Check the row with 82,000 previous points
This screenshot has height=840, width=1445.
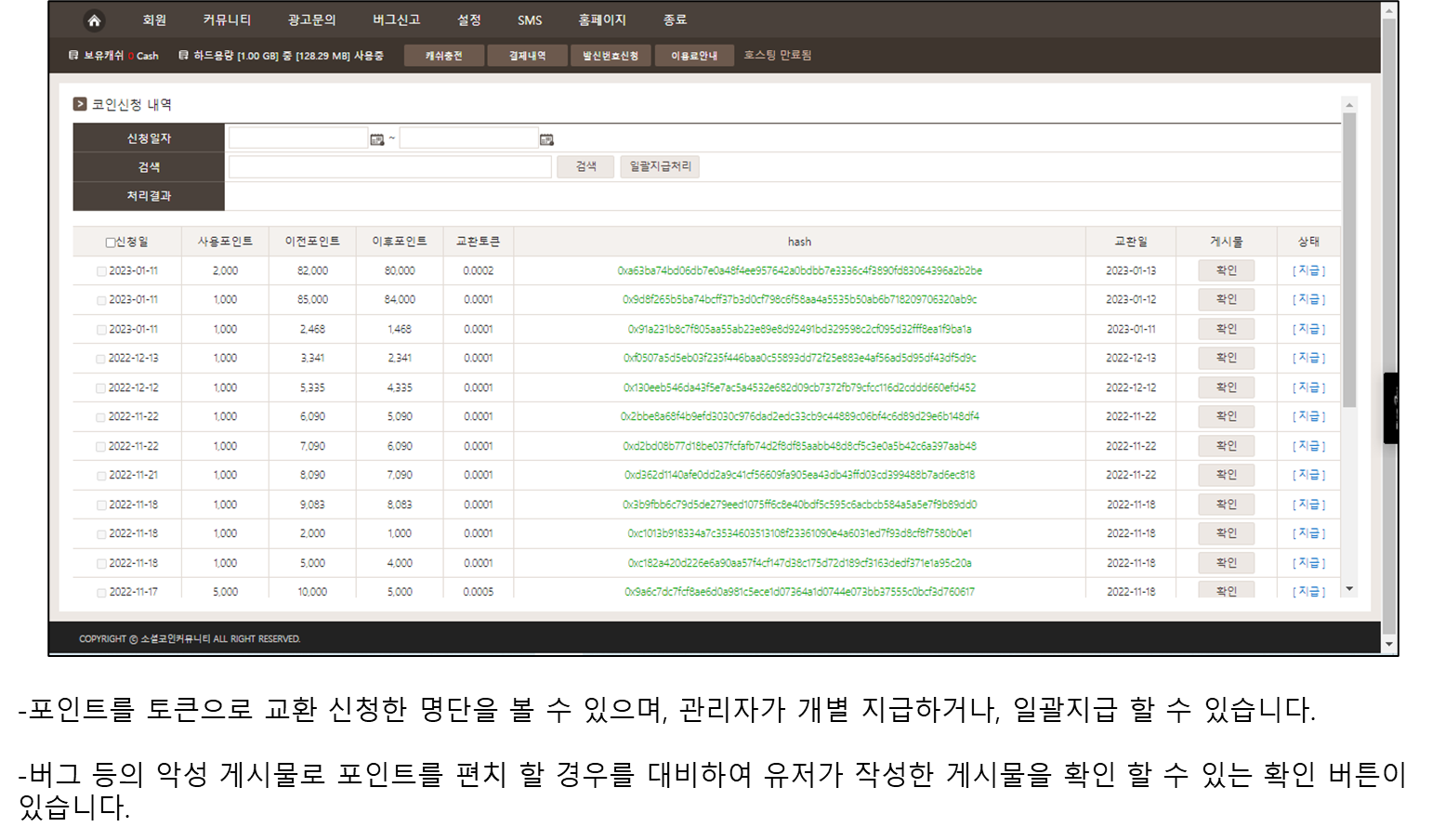click(101, 271)
